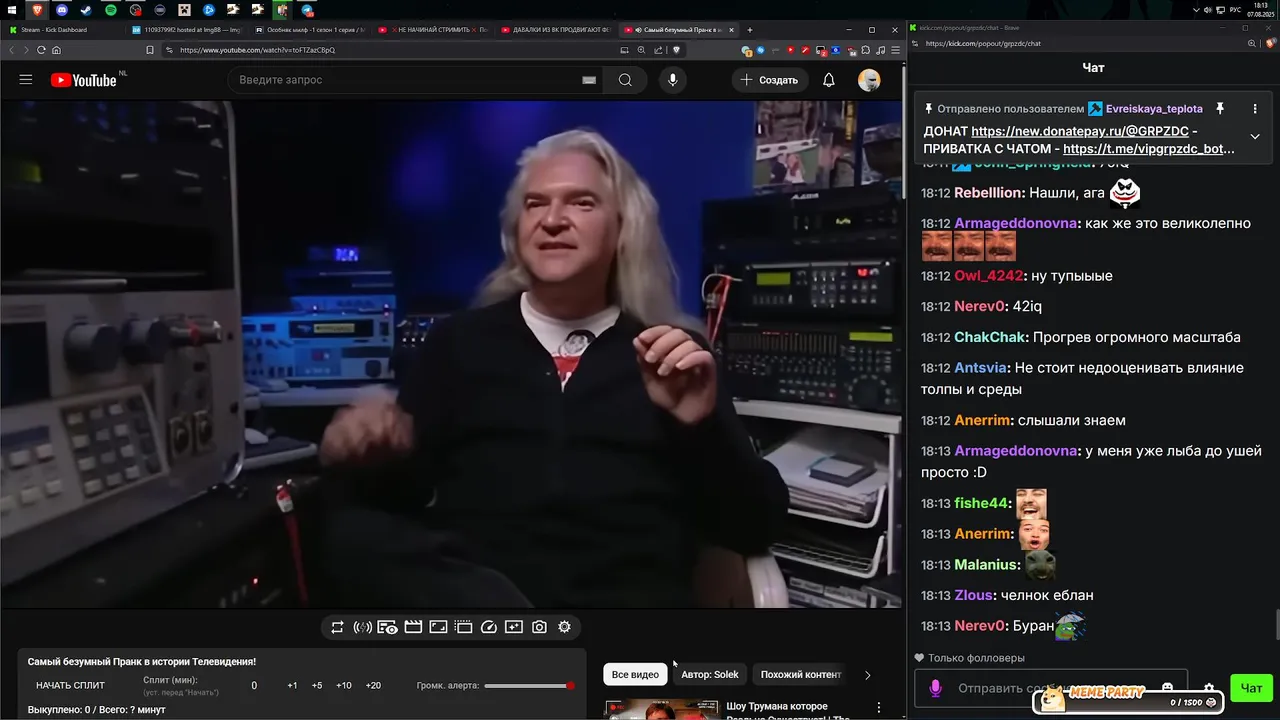Select the Все видео filter chip
Screen dimensions: 1280x720
[x=635, y=674]
